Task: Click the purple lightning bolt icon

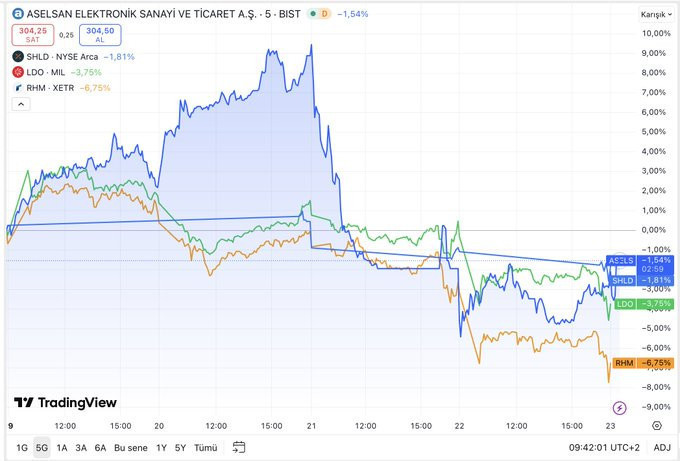Action: [x=618, y=408]
